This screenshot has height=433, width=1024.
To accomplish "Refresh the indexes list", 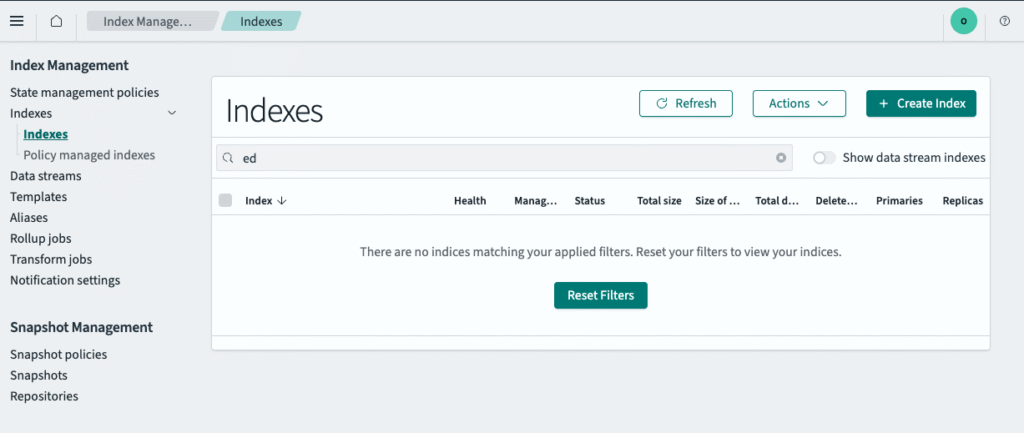I will click(685, 103).
